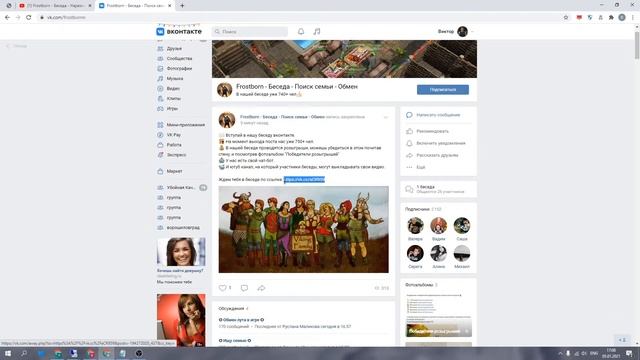Open Сообщества in the left sidebar
Image resolution: width=640 pixels, height=360 pixels.
(179, 58)
